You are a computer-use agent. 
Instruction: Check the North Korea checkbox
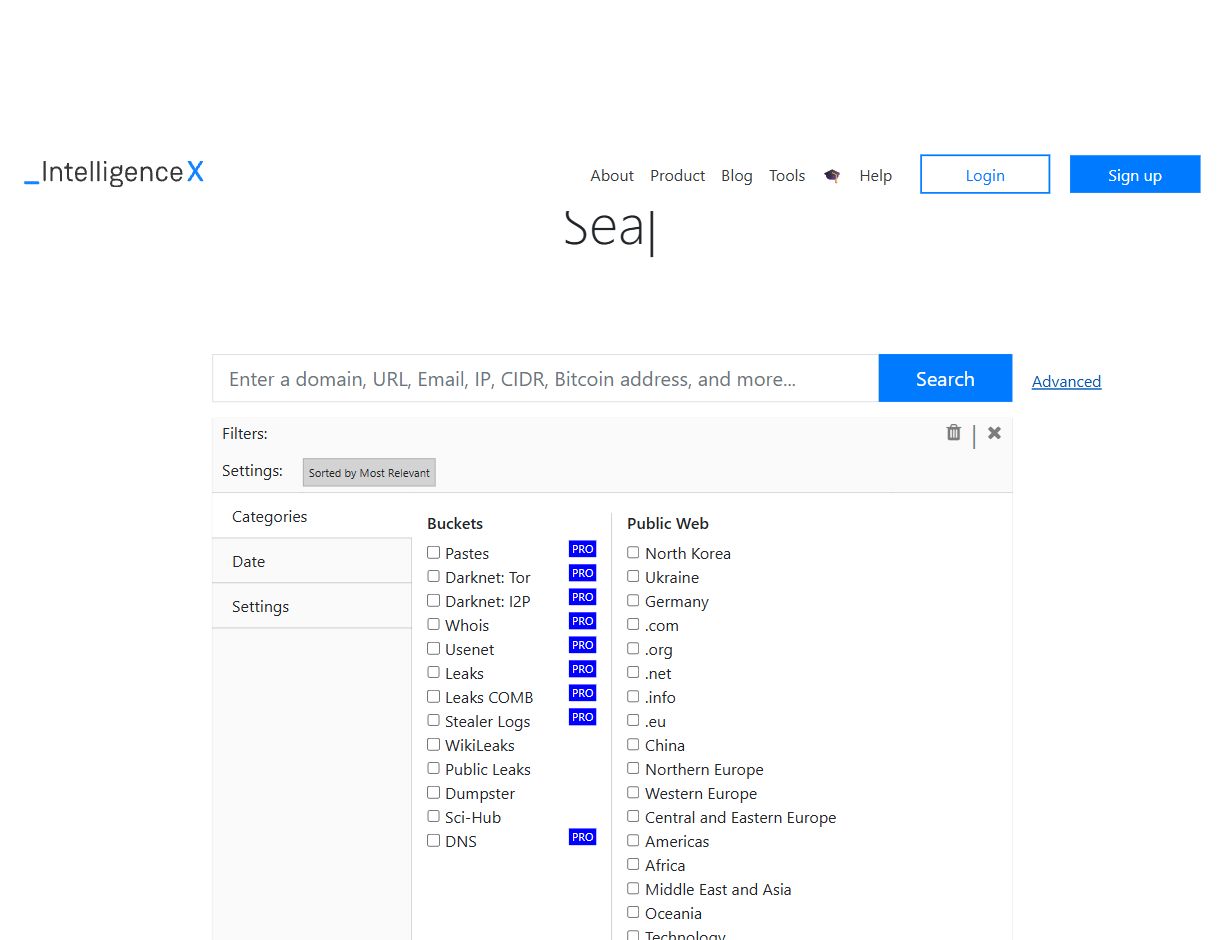click(x=633, y=552)
